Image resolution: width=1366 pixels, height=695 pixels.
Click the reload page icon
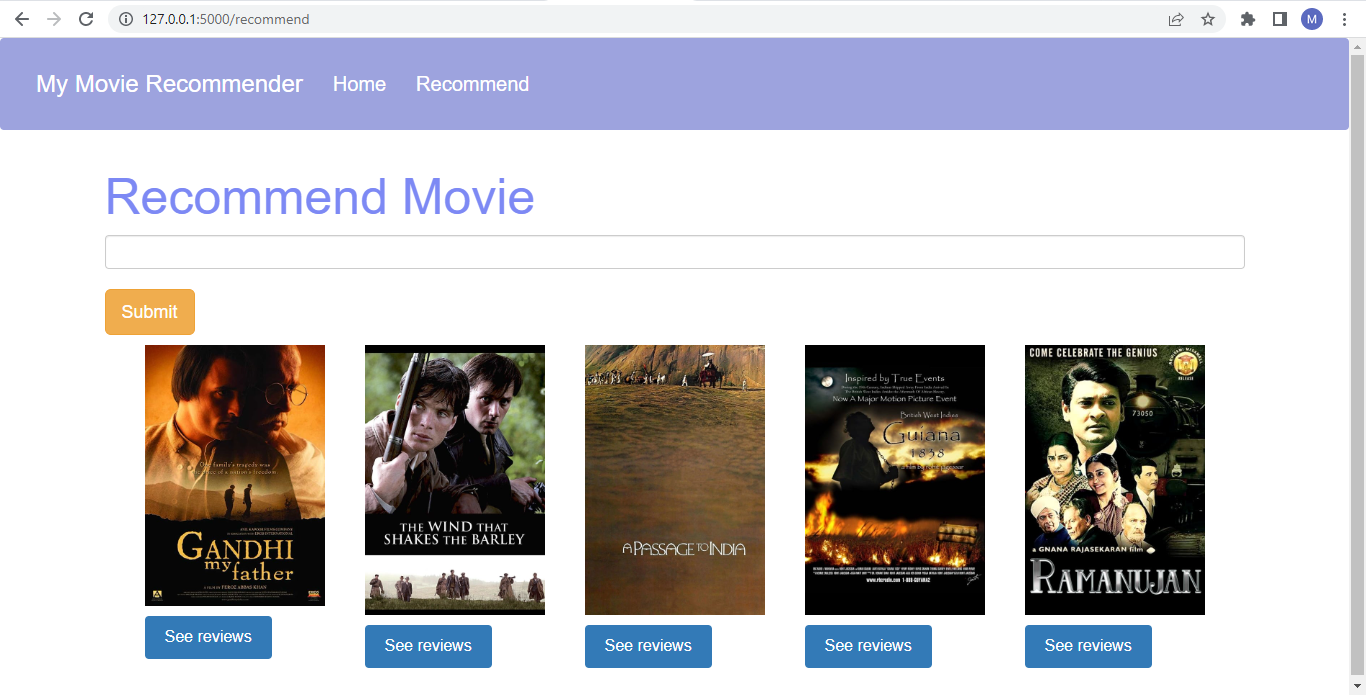tap(86, 18)
